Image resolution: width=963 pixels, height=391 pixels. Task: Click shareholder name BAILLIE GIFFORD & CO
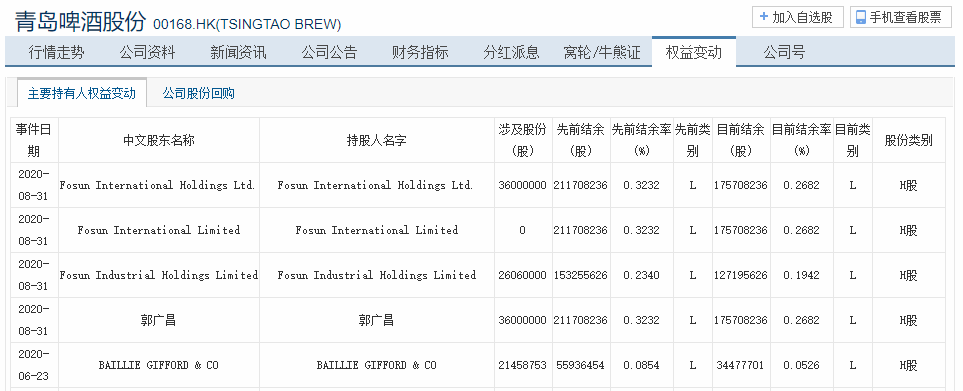pos(158,365)
